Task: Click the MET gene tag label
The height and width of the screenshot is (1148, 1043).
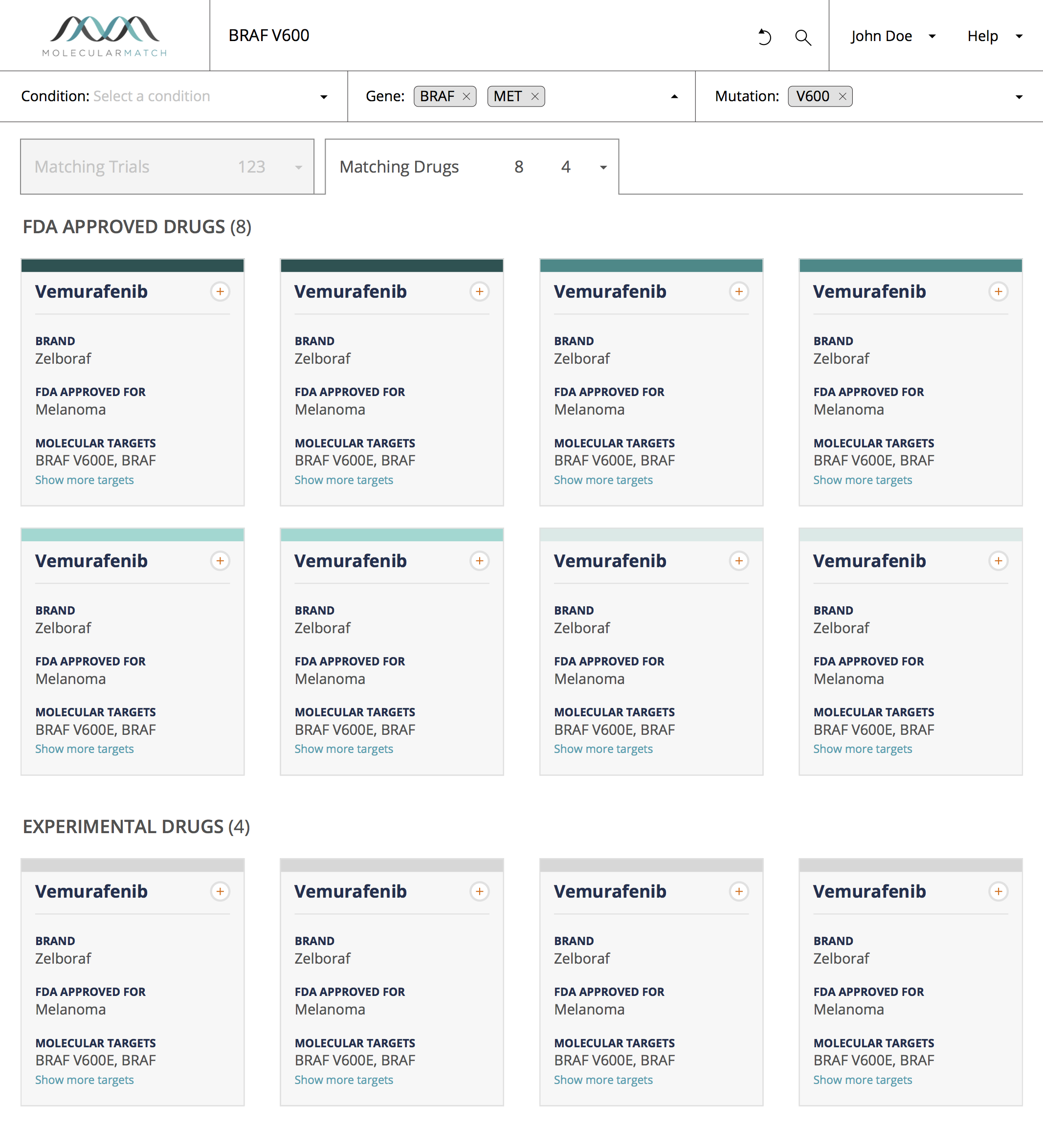Action: point(508,96)
